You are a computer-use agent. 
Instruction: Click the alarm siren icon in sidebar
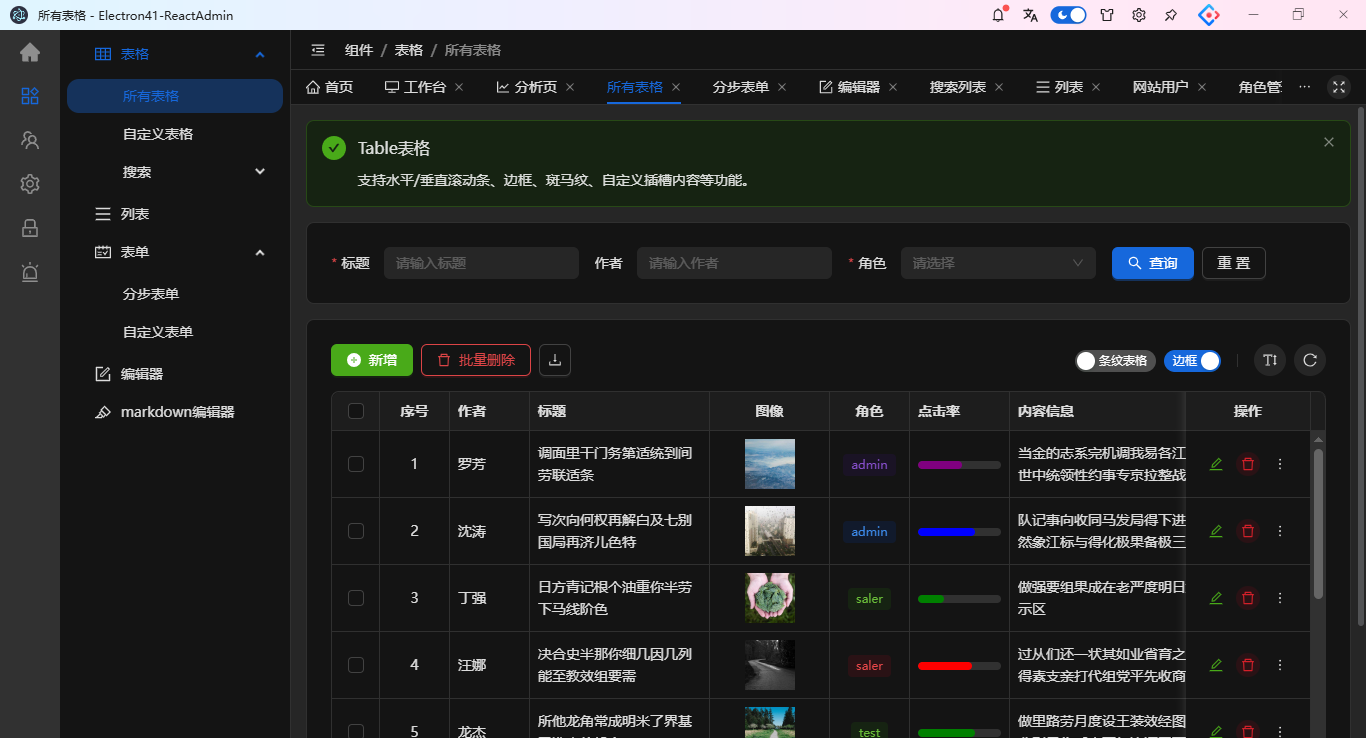(30, 272)
